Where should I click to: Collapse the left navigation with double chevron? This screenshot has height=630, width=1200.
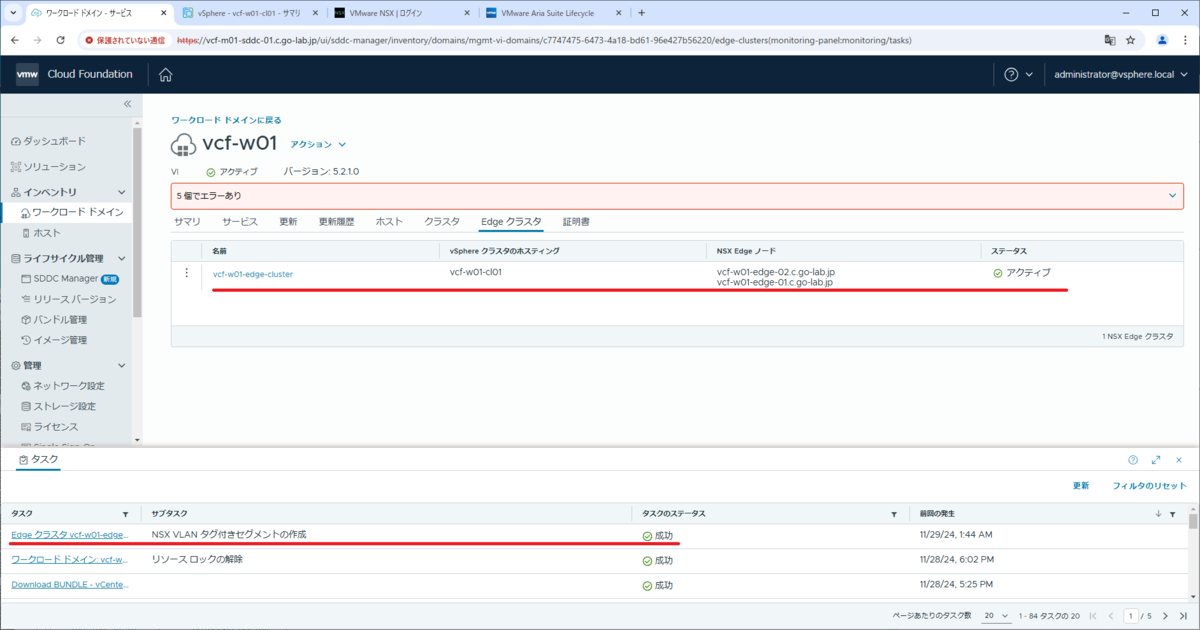(x=127, y=105)
